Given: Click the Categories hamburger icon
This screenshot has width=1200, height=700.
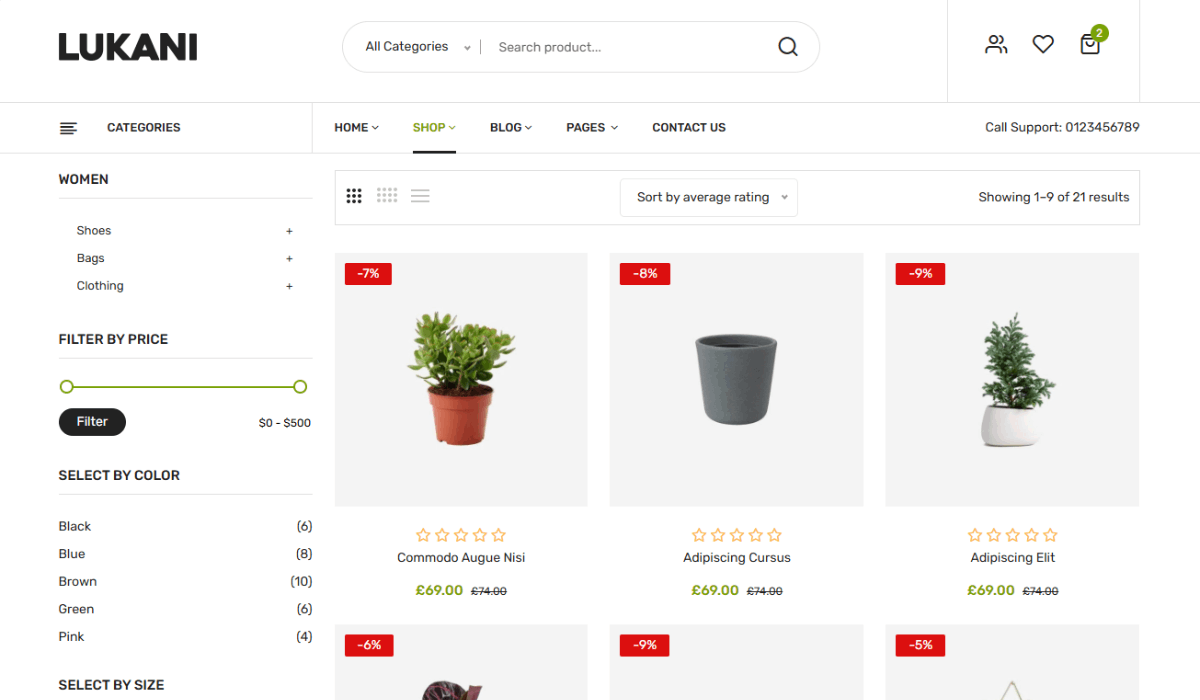Looking at the screenshot, I should (68, 128).
